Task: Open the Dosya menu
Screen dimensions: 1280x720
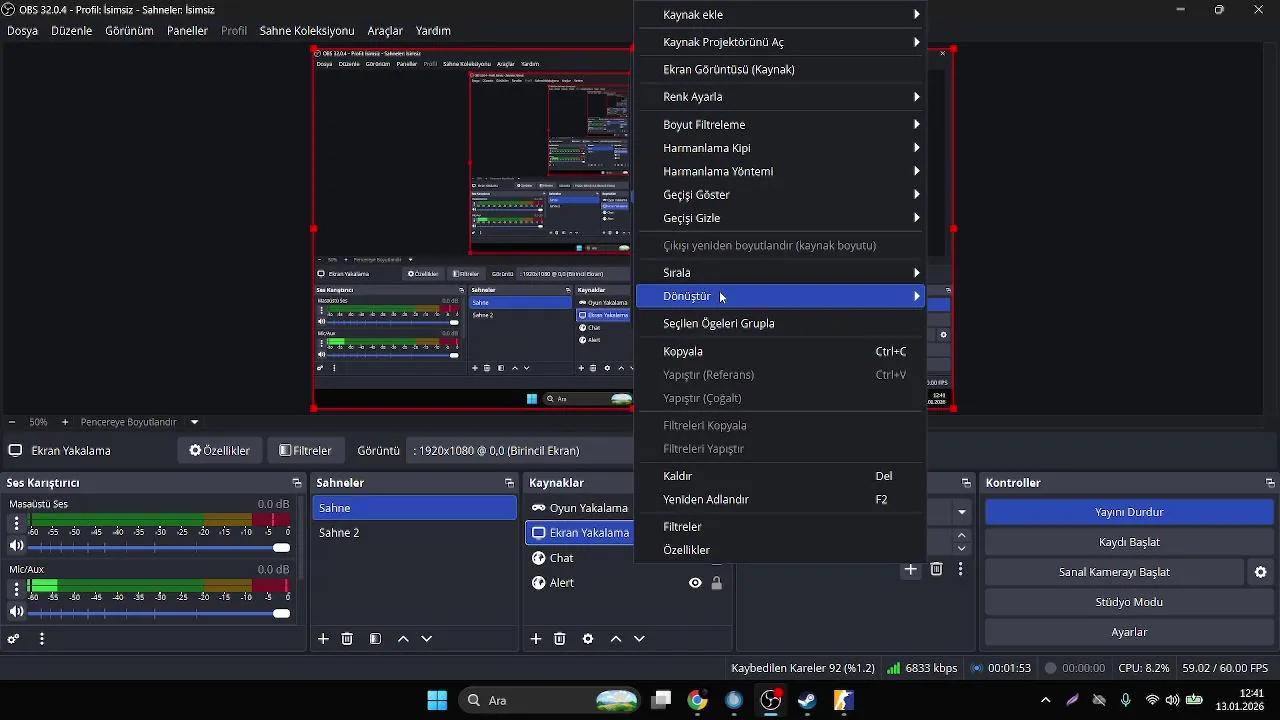Action: (x=22, y=31)
